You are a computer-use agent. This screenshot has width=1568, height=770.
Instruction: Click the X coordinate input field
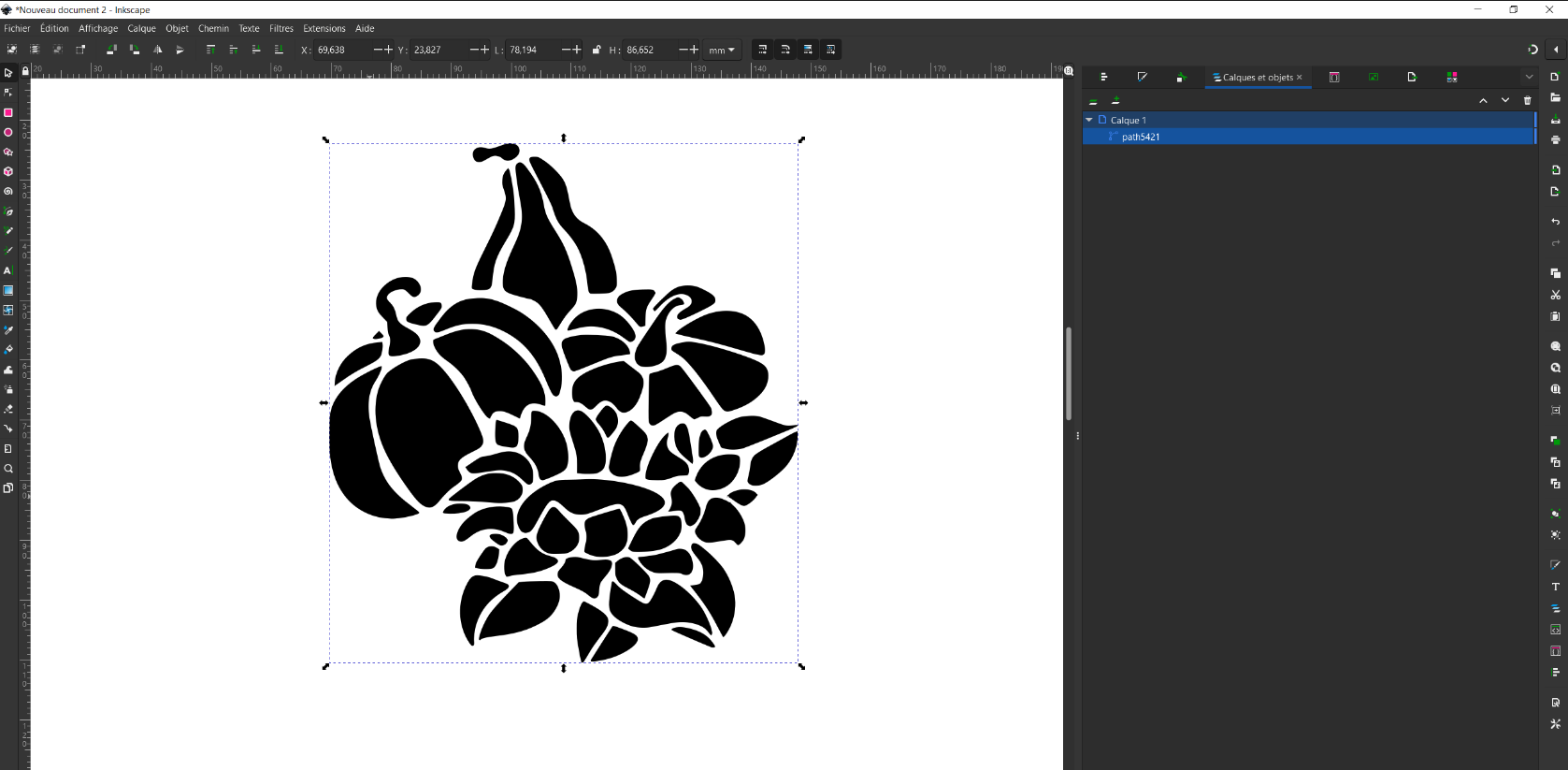[x=343, y=50]
